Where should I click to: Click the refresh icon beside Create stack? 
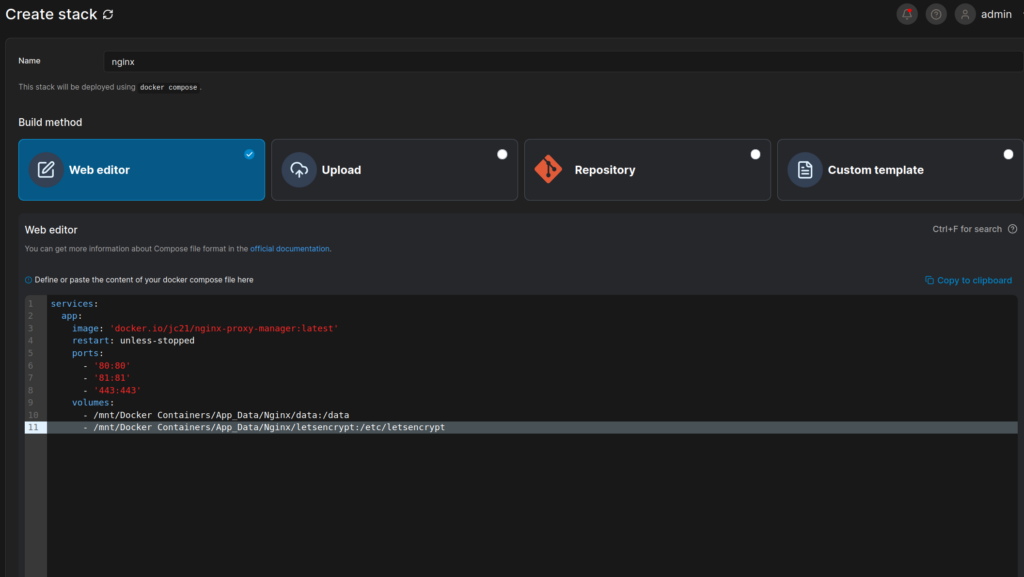108,14
